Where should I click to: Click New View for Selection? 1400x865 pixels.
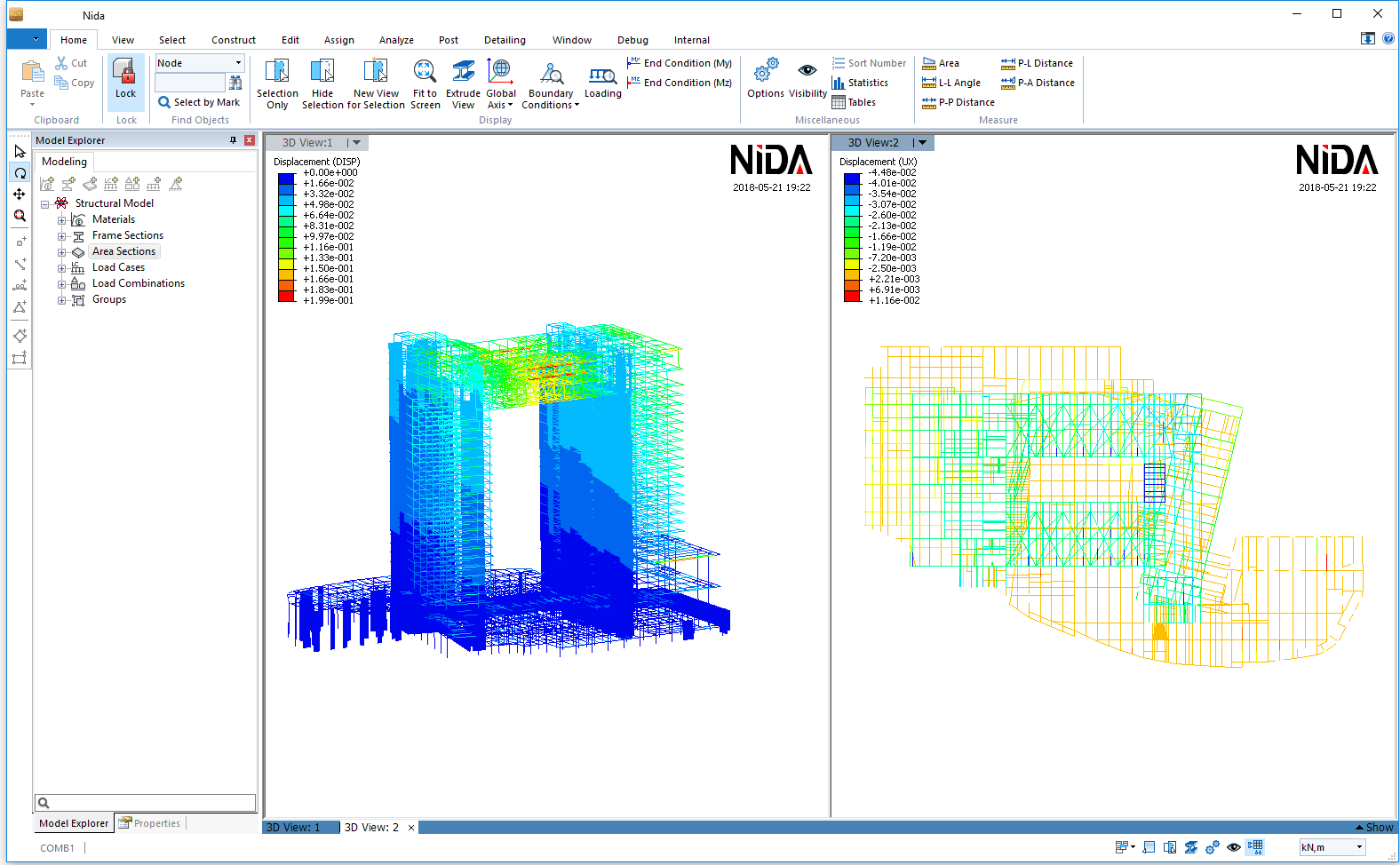376,84
